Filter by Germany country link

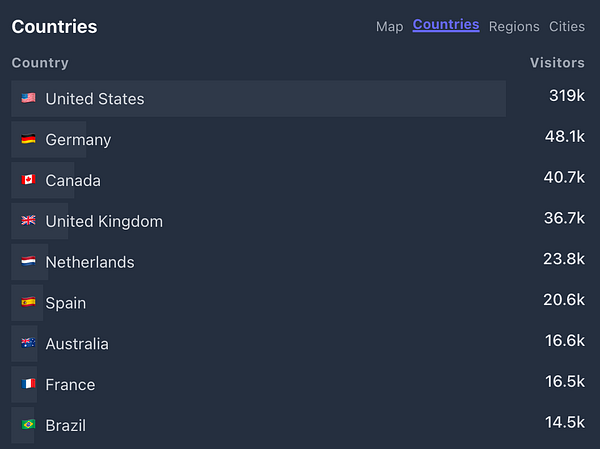point(78,140)
